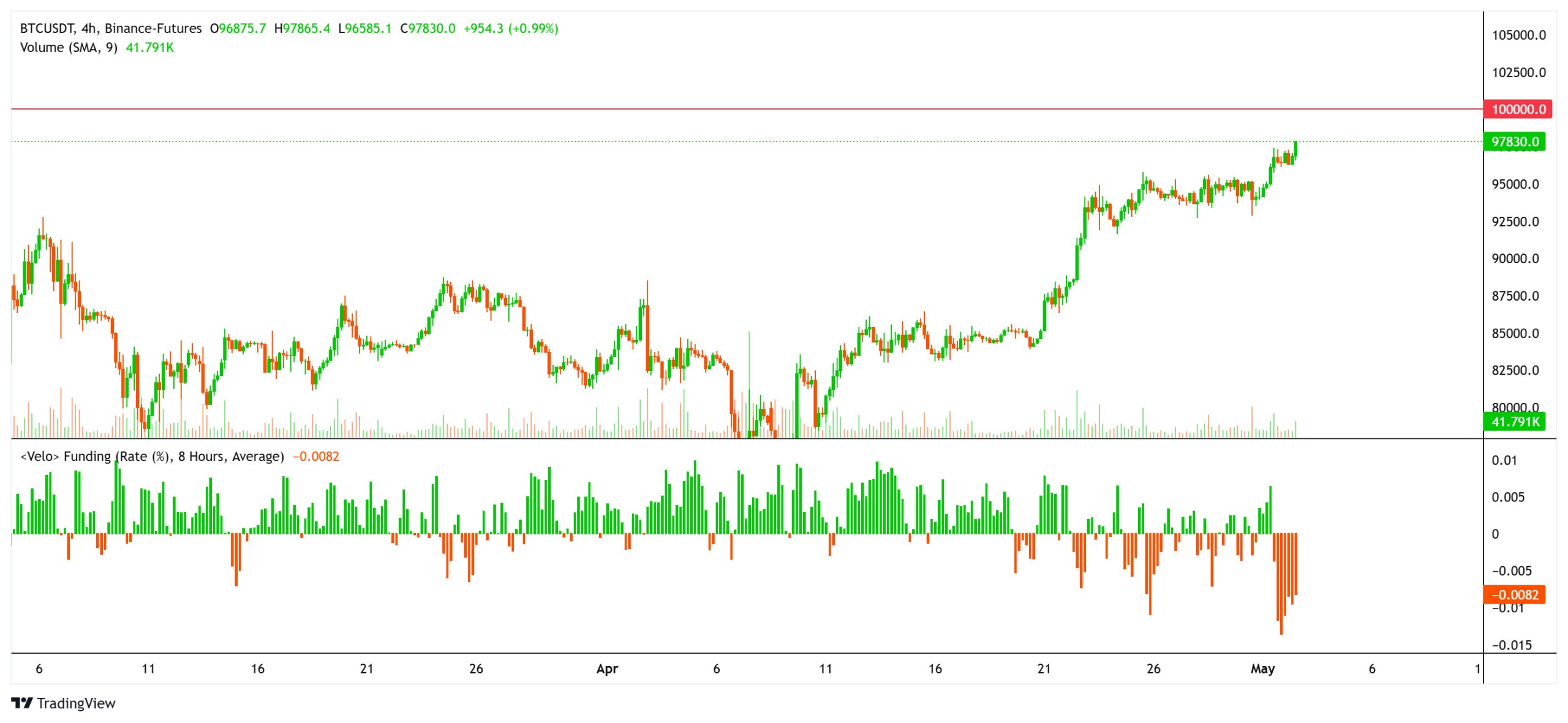Toggle the <Velo> Funding indicator visibility
The height and width of the screenshot is (723, 1568).
click(x=153, y=455)
